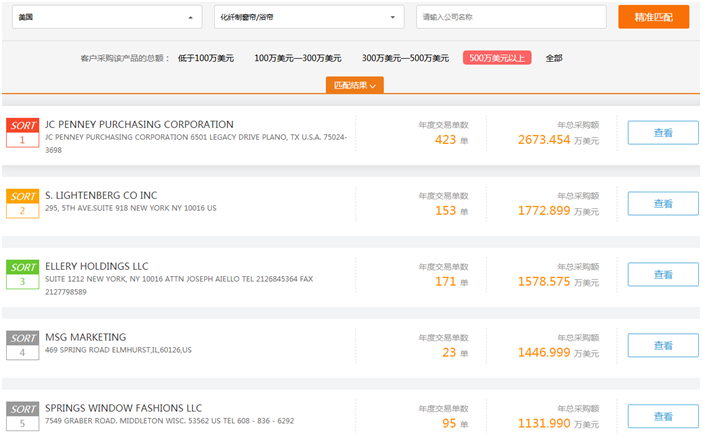The image size is (702, 436).
Task: Click the 295, 5TH AVE.SUITE 918 address
Action: 131,208
